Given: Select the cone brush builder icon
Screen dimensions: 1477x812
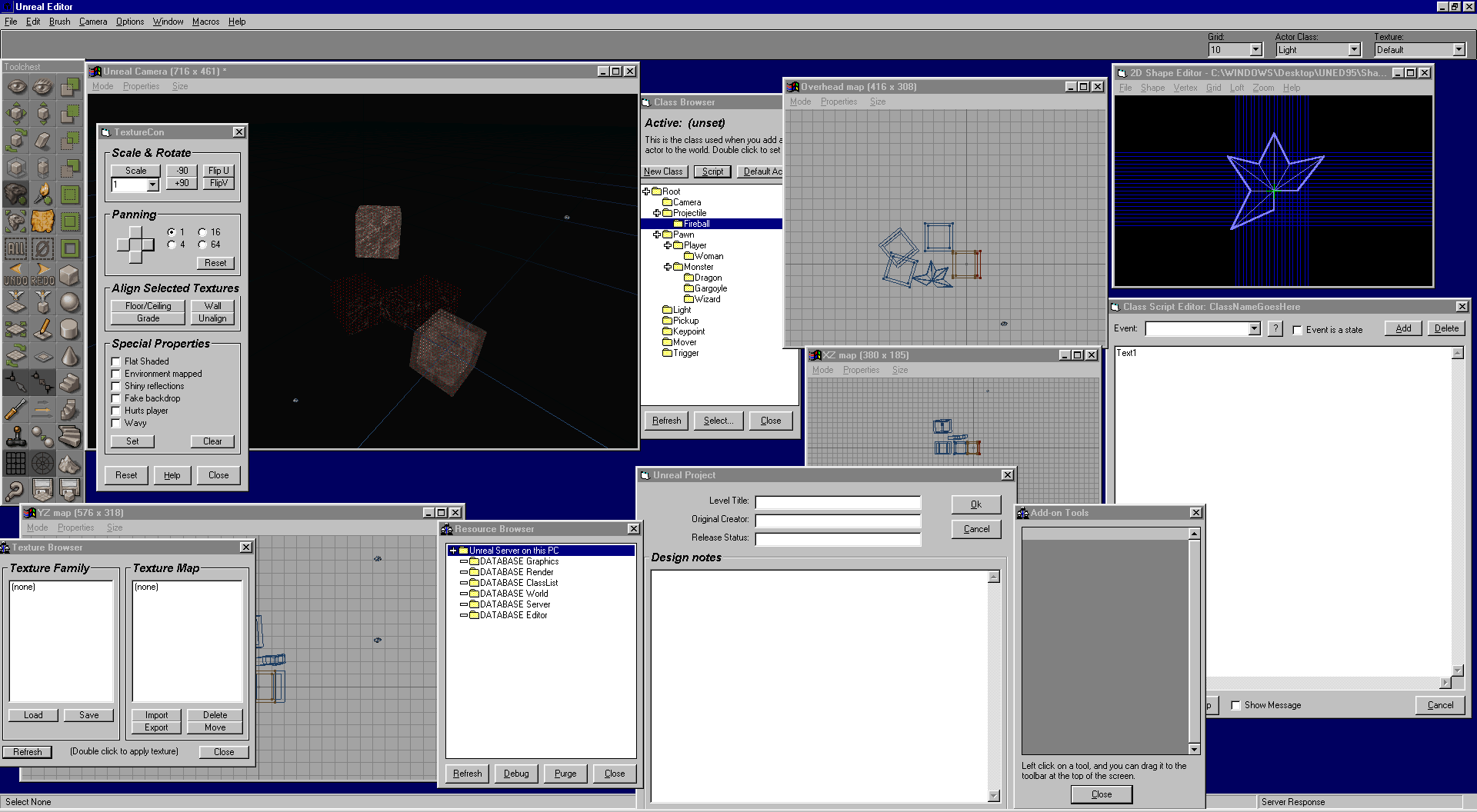Looking at the screenshot, I should pos(70,356).
